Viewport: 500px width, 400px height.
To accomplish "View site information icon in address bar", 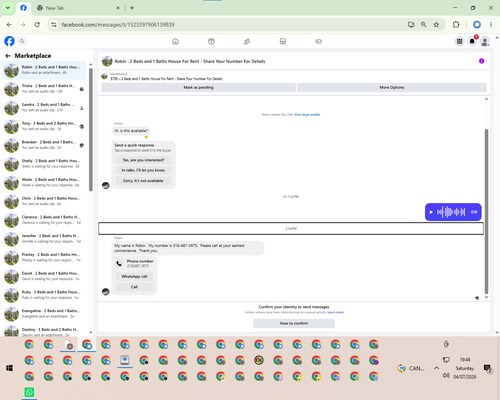I will point(54,25).
